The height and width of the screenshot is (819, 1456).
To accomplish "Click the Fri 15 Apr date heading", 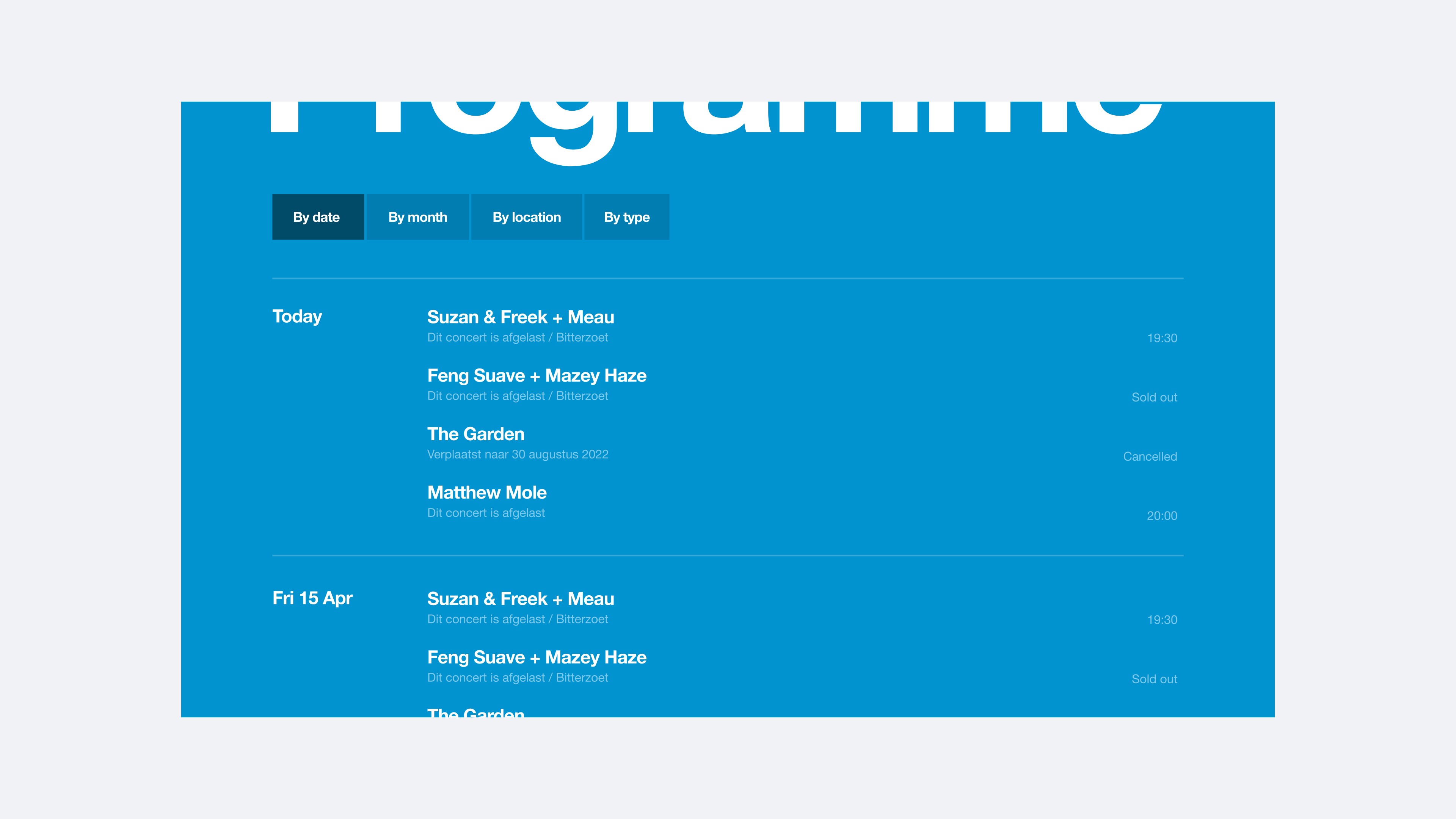I will click(x=312, y=598).
